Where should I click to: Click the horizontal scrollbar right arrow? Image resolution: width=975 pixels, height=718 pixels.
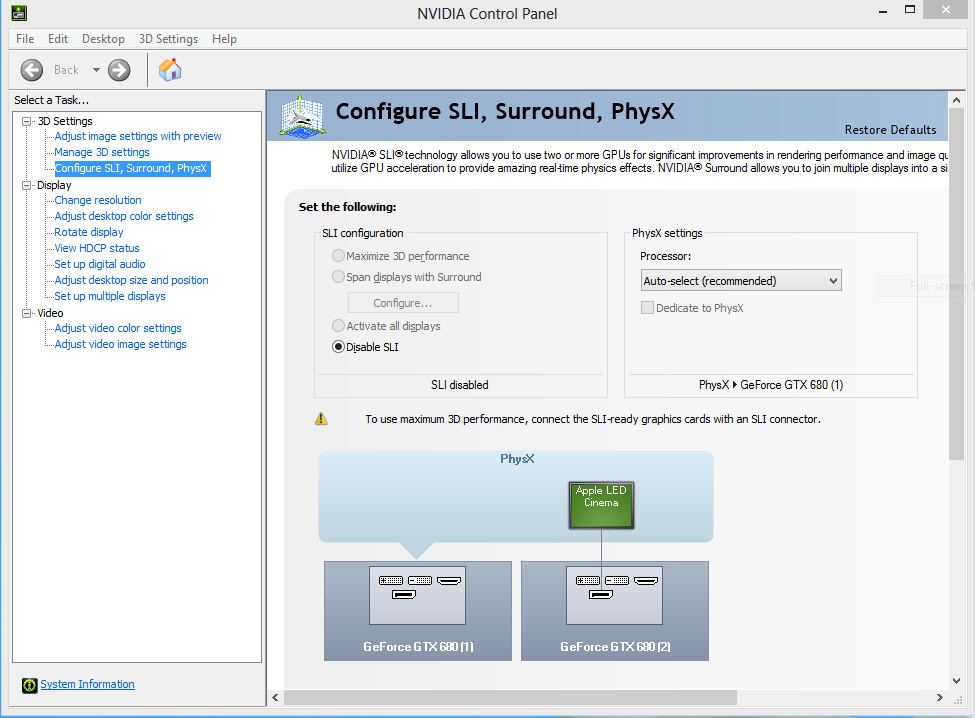pyautogui.click(x=940, y=697)
